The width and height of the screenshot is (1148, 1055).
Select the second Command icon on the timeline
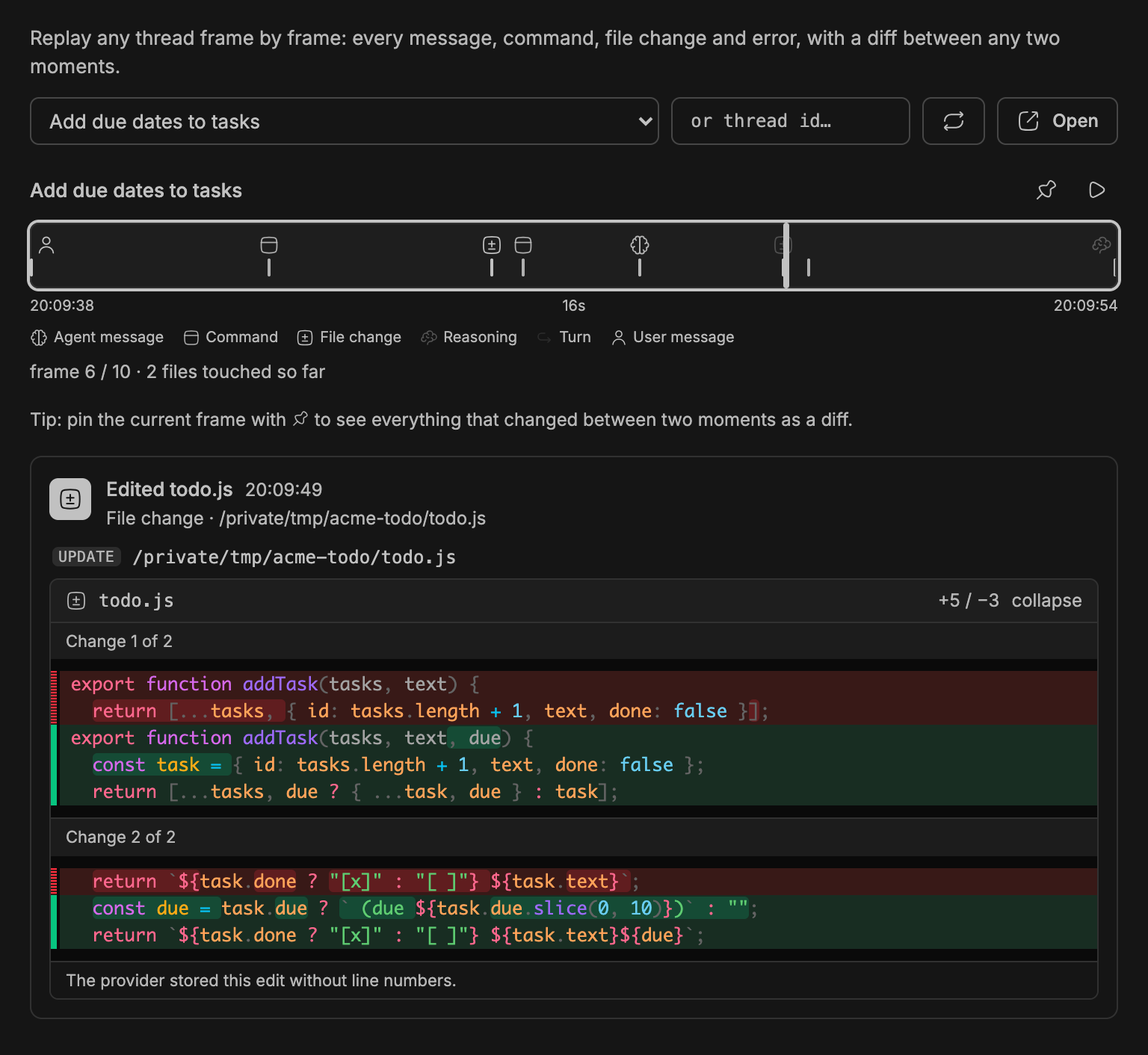tap(523, 245)
